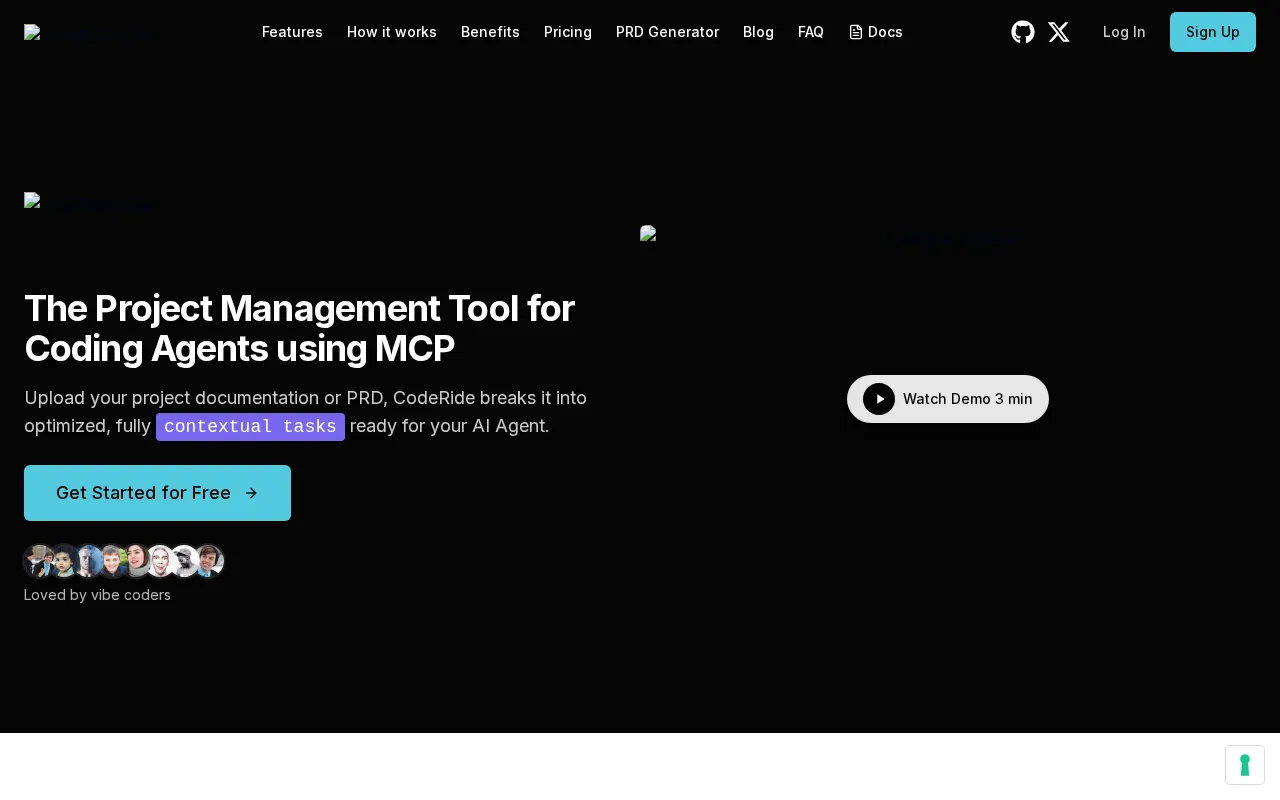1280x800 pixels.
Task: Click the Sign Up button
Action: (1213, 32)
